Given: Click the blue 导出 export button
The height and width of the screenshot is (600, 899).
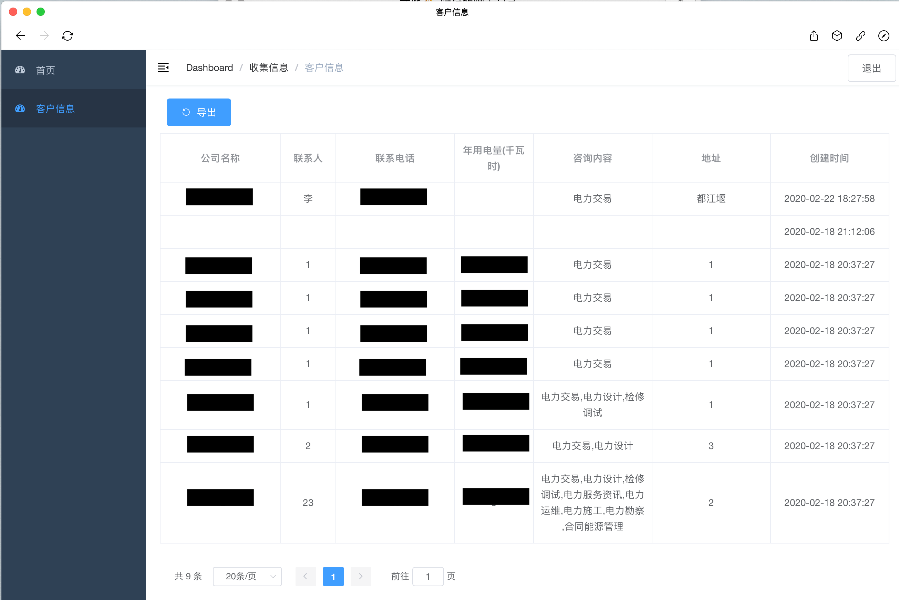Looking at the screenshot, I should click(198, 112).
